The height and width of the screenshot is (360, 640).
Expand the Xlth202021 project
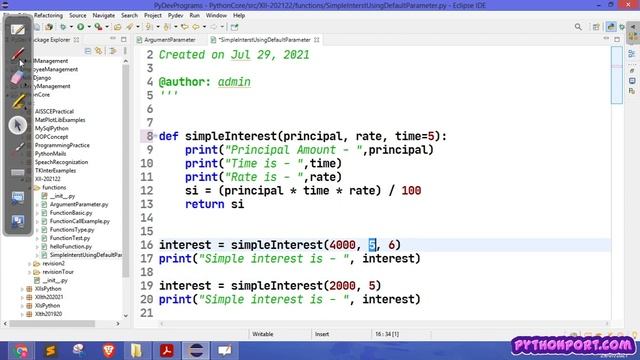22,297
